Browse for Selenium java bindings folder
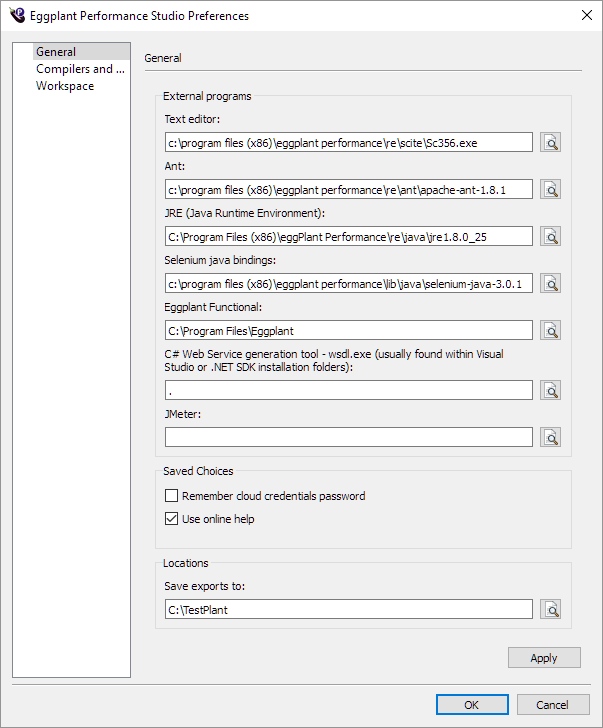 [550, 283]
